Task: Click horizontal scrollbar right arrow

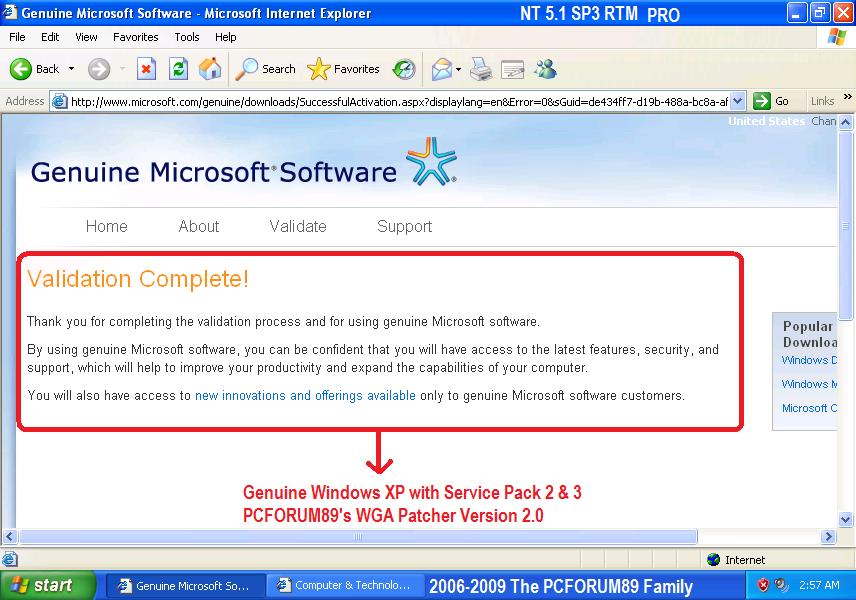Action: click(829, 537)
